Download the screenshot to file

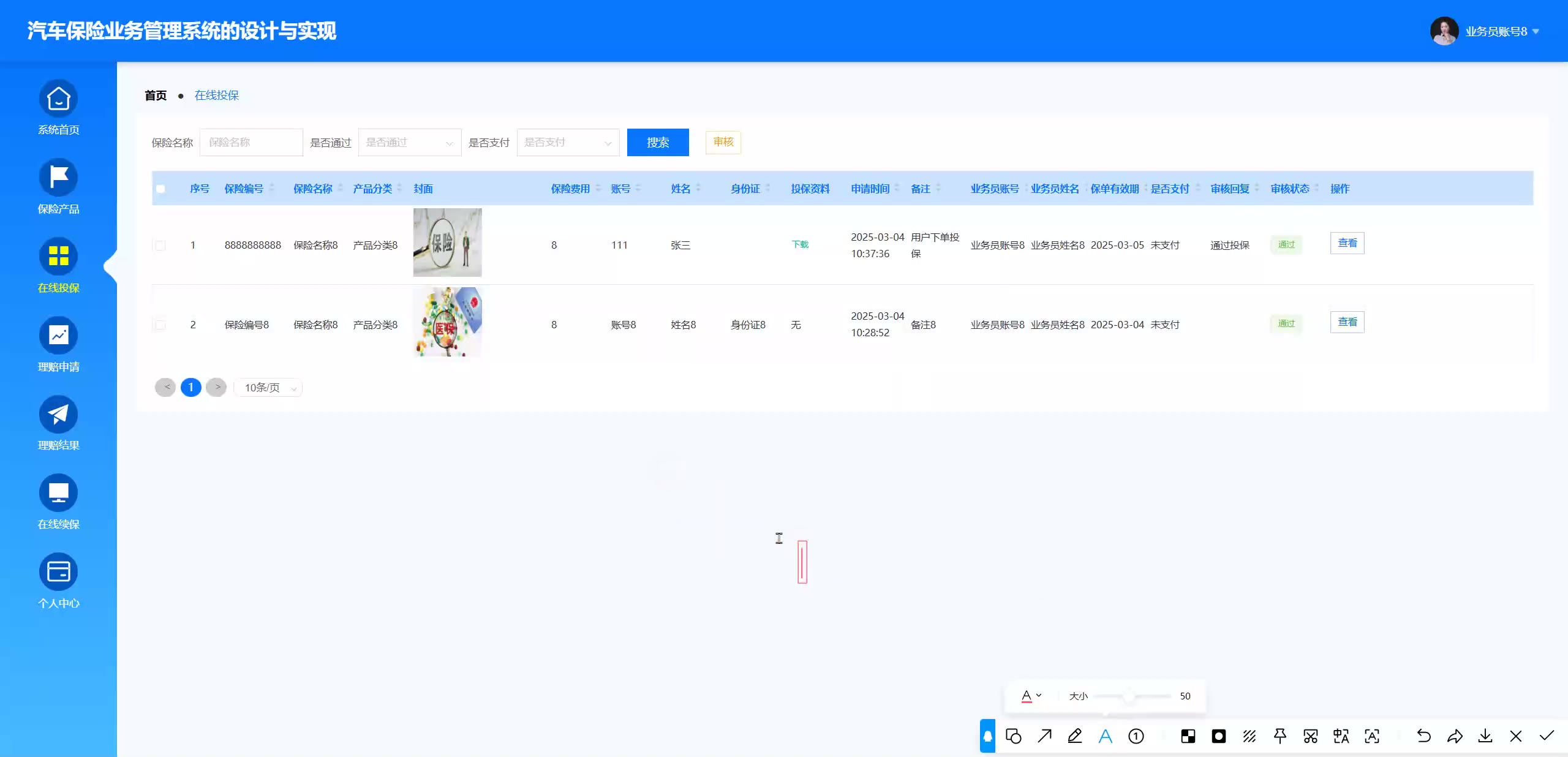[x=1485, y=736]
